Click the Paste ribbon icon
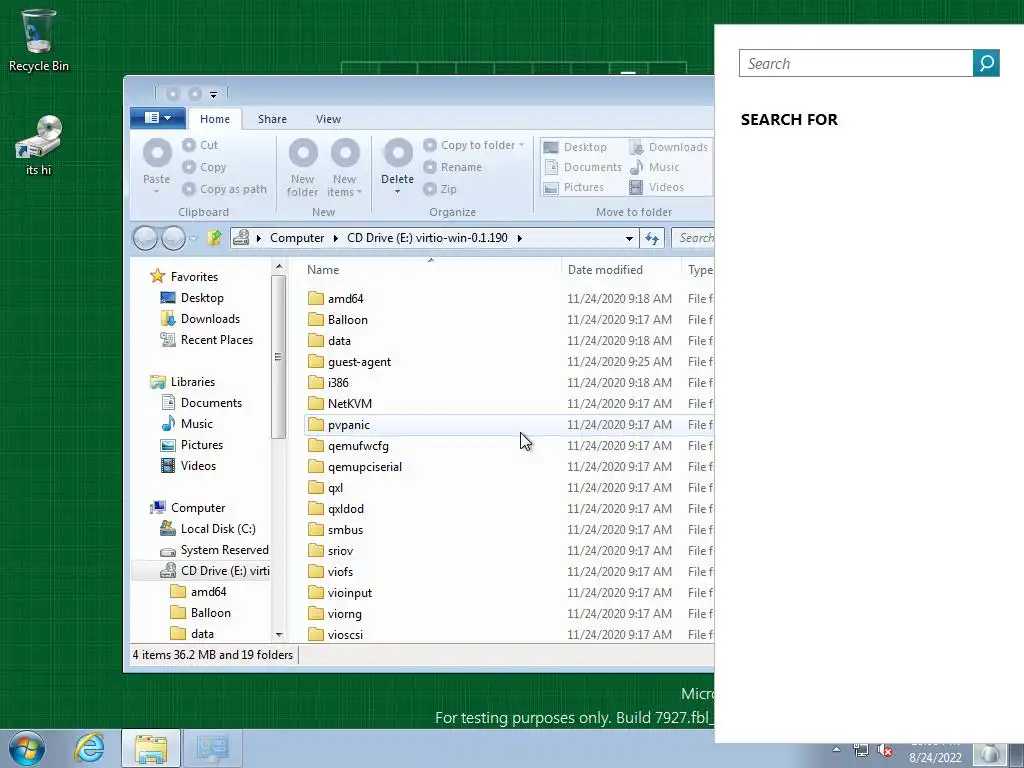This screenshot has height=768, width=1024. pyautogui.click(x=156, y=165)
